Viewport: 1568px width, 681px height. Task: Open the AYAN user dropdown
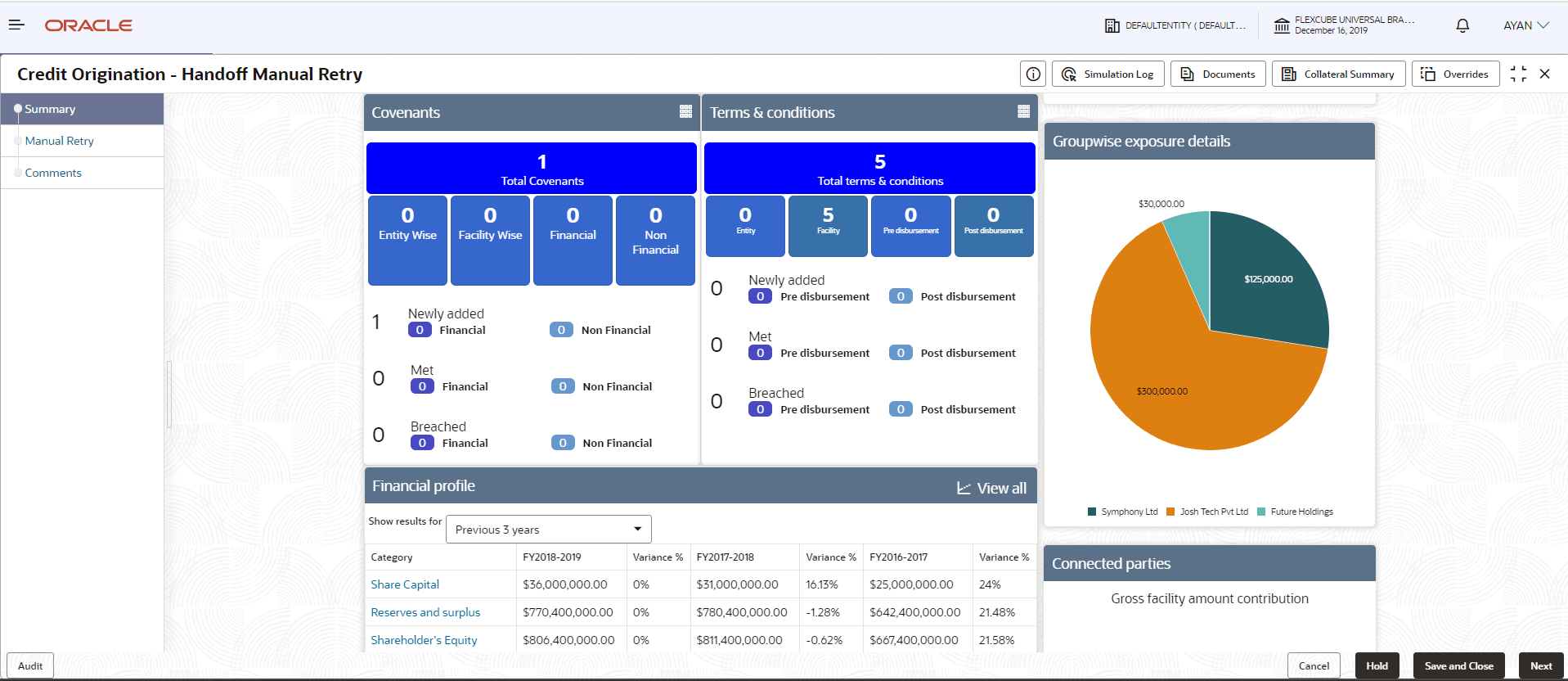(1525, 25)
